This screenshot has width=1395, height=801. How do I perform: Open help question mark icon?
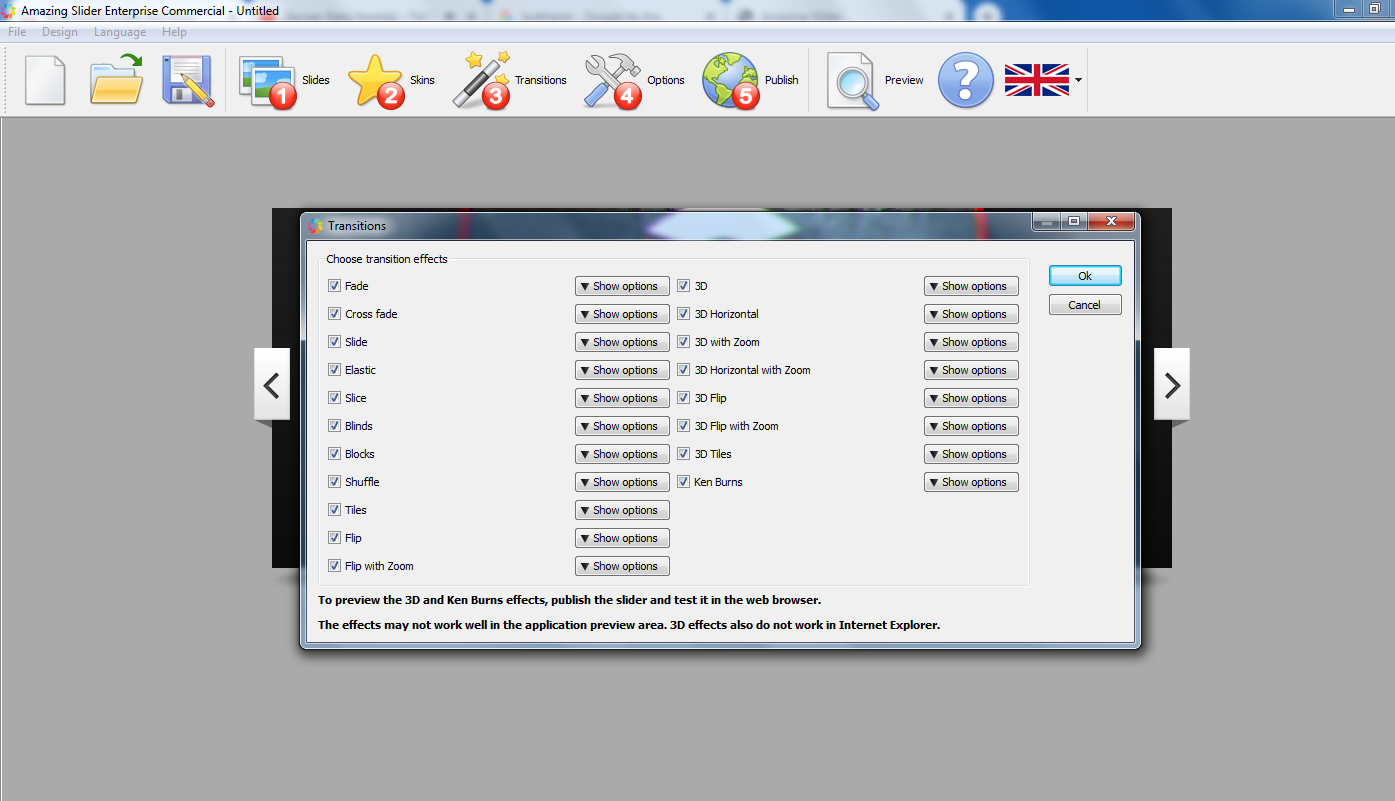(x=966, y=80)
